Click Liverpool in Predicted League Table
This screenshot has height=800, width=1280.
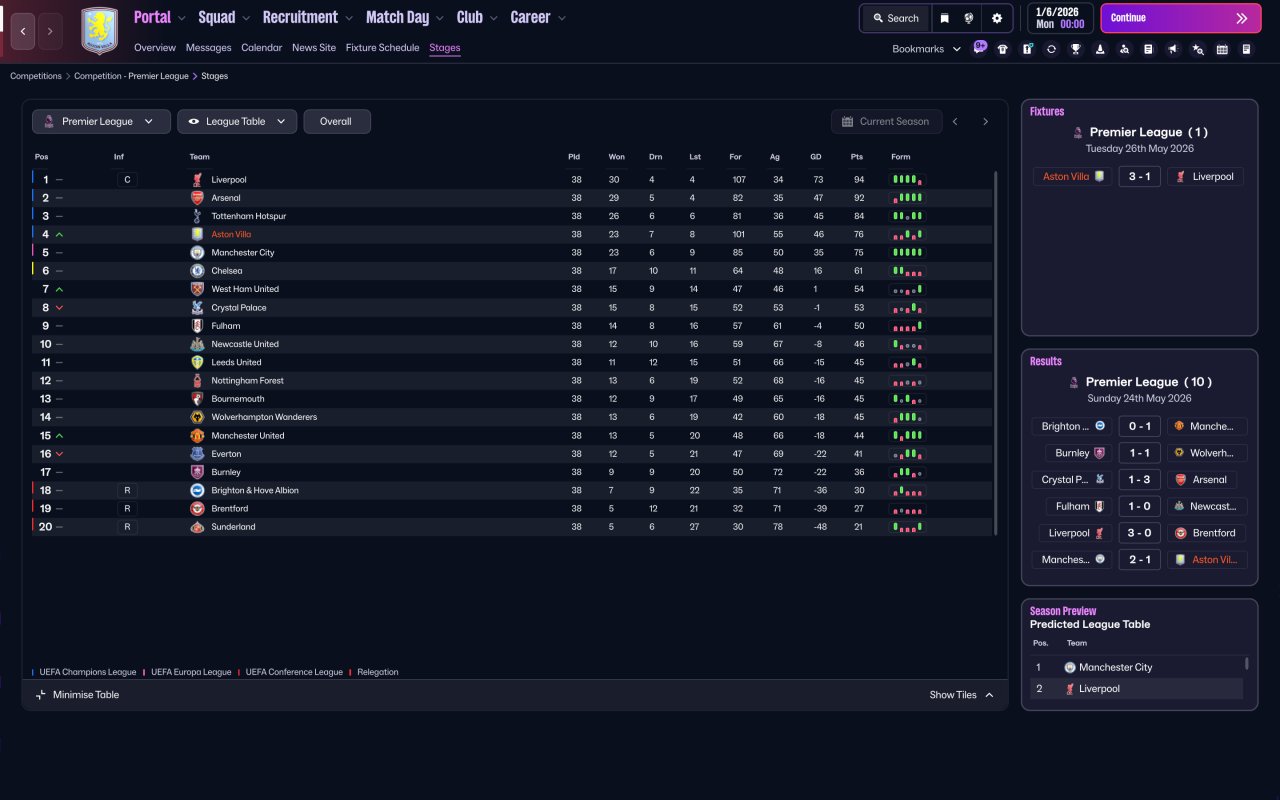(x=1100, y=689)
